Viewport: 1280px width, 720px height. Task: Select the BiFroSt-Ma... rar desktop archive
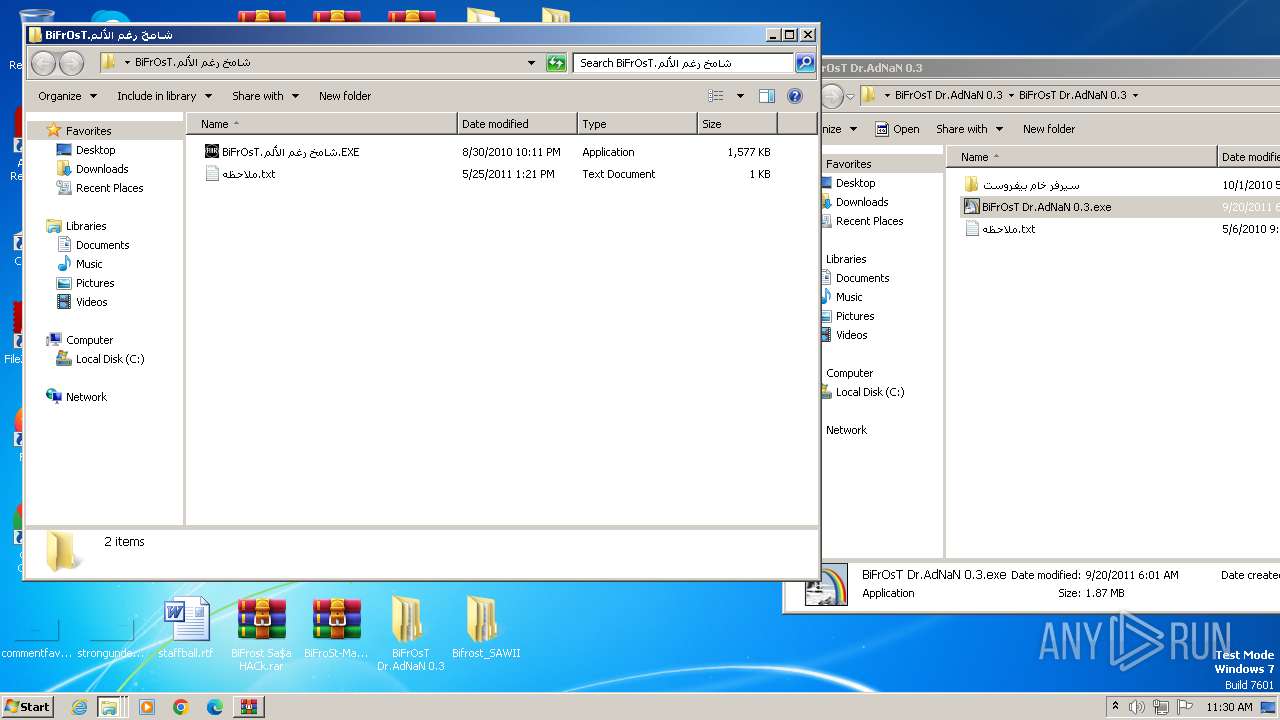click(x=336, y=628)
